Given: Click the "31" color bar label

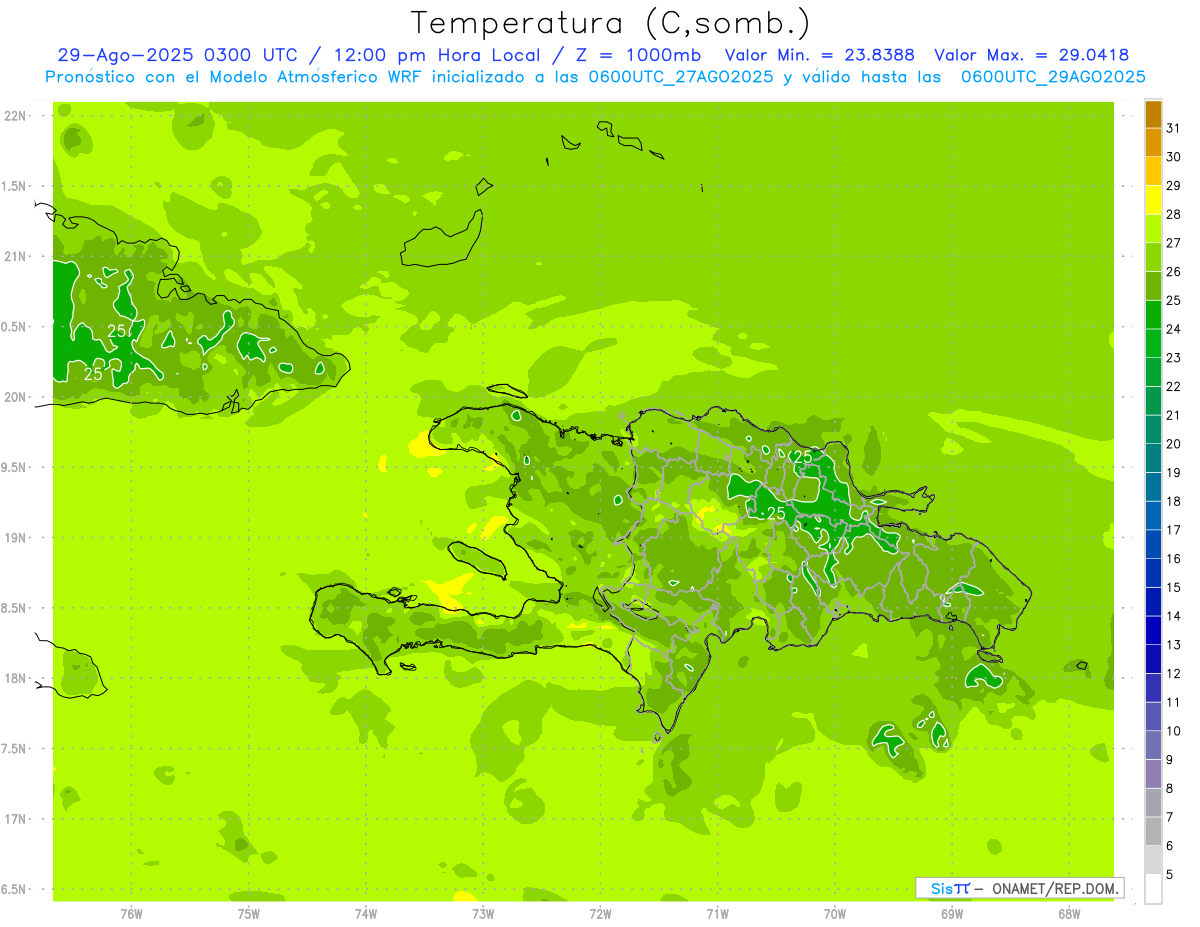Looking at the screenshot, I should (x=1173, y=128).
